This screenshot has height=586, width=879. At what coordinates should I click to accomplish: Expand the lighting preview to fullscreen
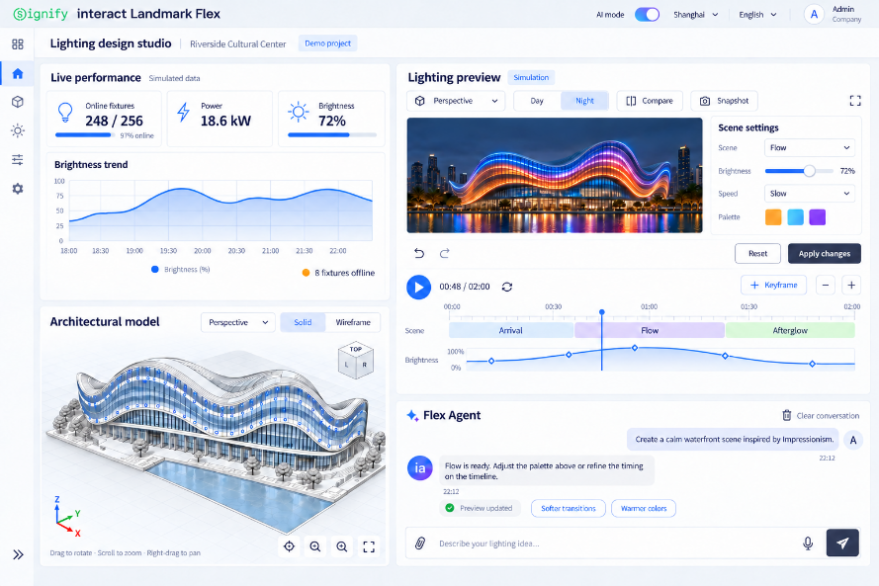(855, 101)
